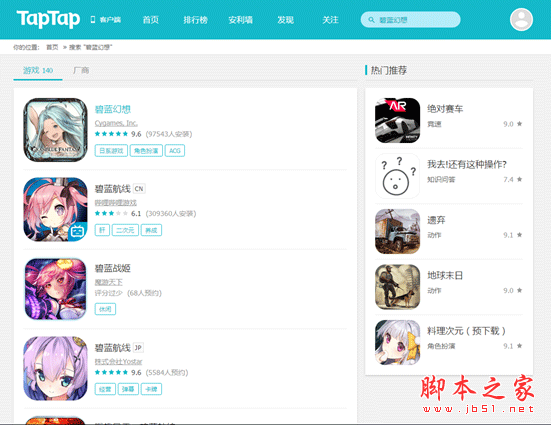
Task: Select the 经营 tag
Action: click(x=105, y=389)
